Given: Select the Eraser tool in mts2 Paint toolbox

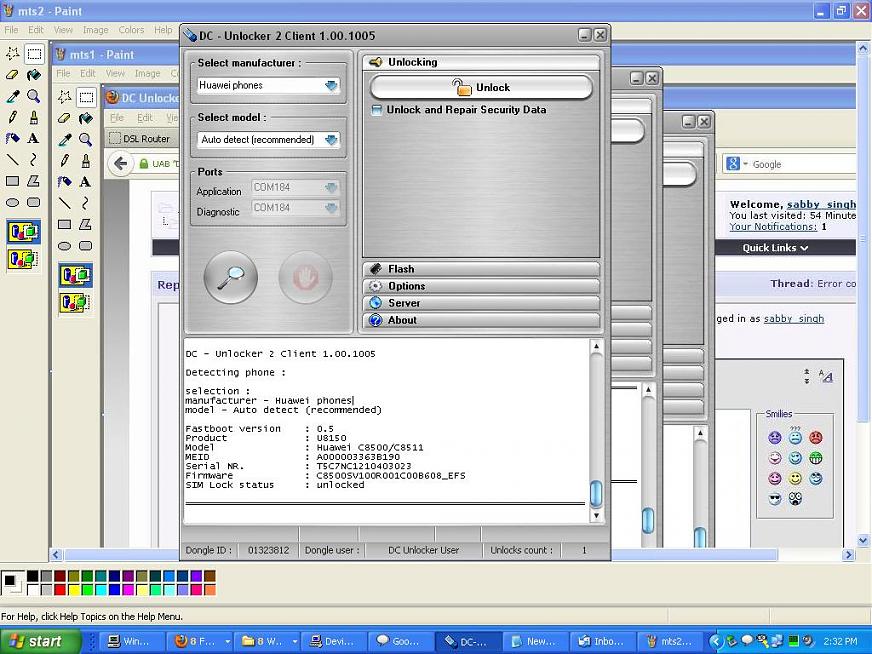Looking at the screenshot, I should click(x=12, y=75).
